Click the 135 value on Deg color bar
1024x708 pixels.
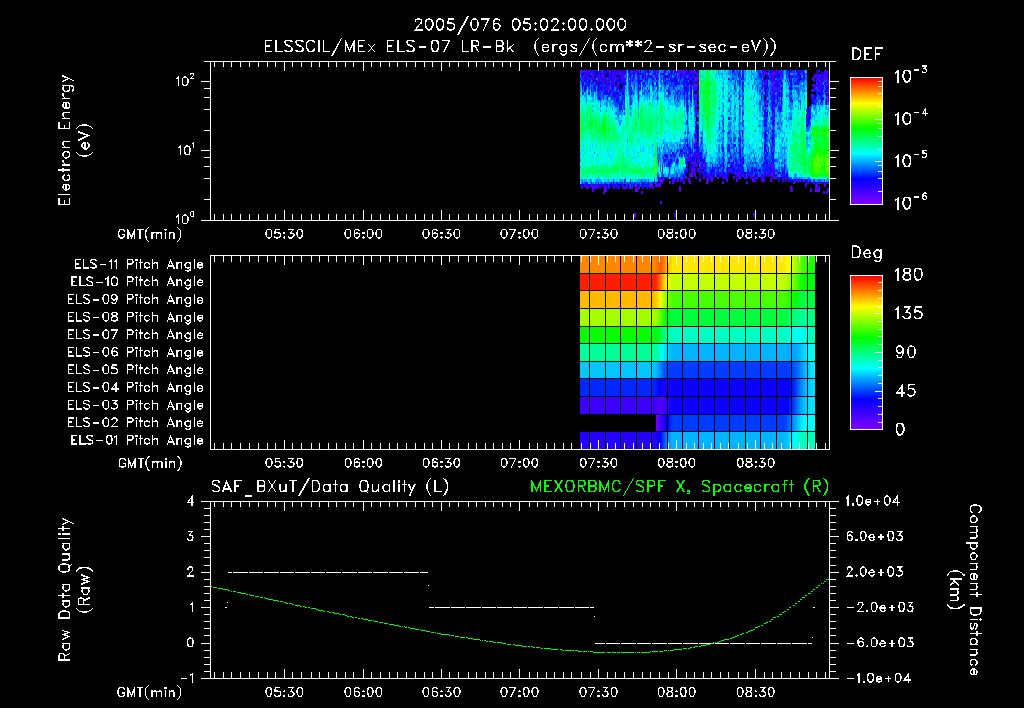tap(908, 314)
